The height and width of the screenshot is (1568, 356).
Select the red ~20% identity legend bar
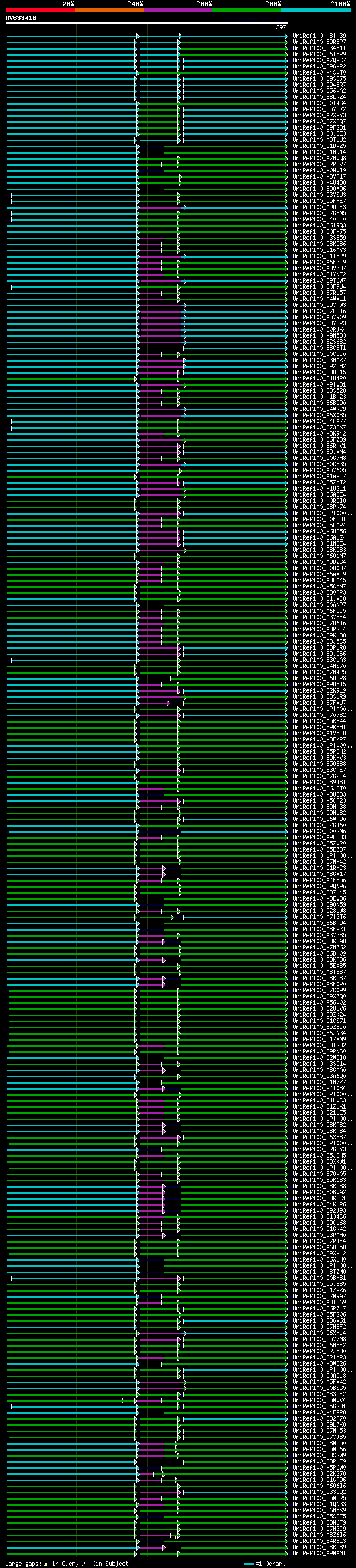coord(39,10)
